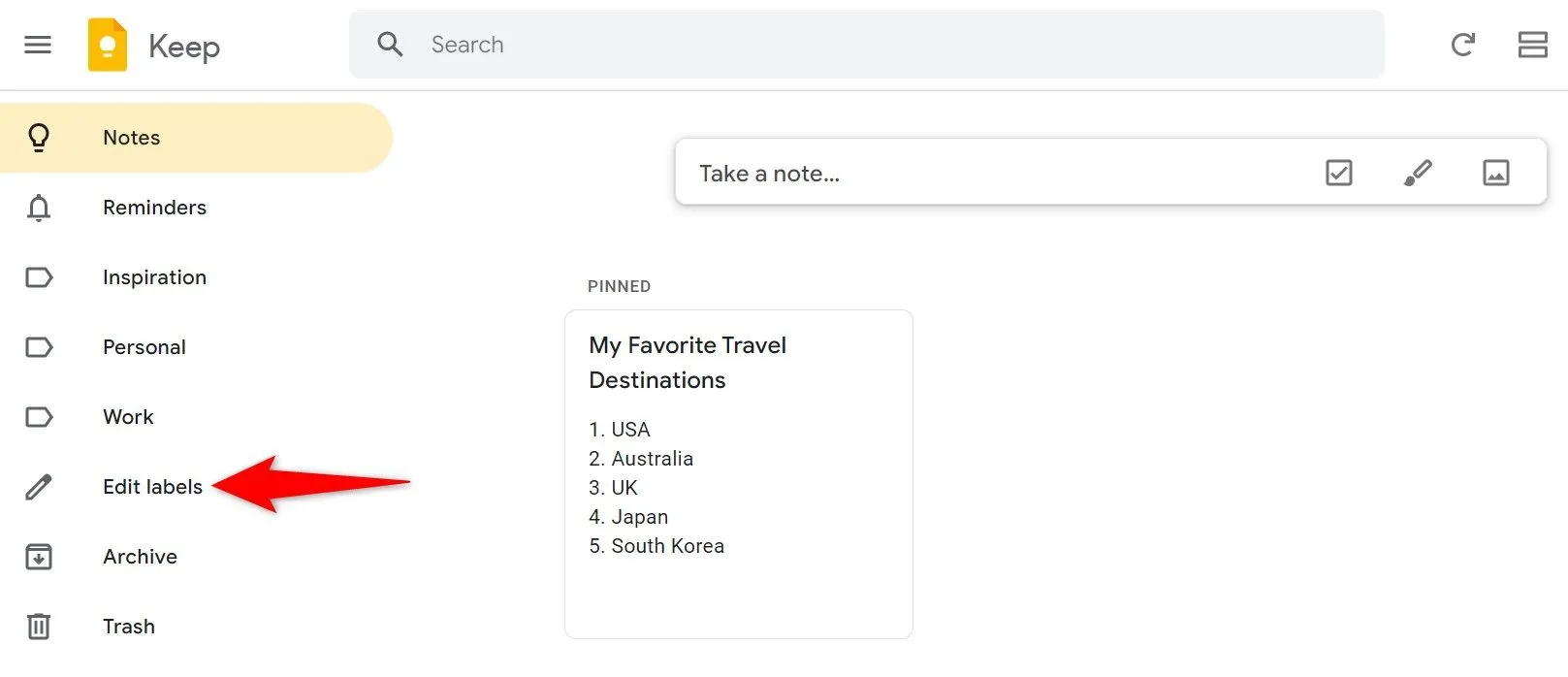Click the '4. Japan' line in note
Image resolution: width=1568 pixels, height=677 pixels.
tap(628, 517)
